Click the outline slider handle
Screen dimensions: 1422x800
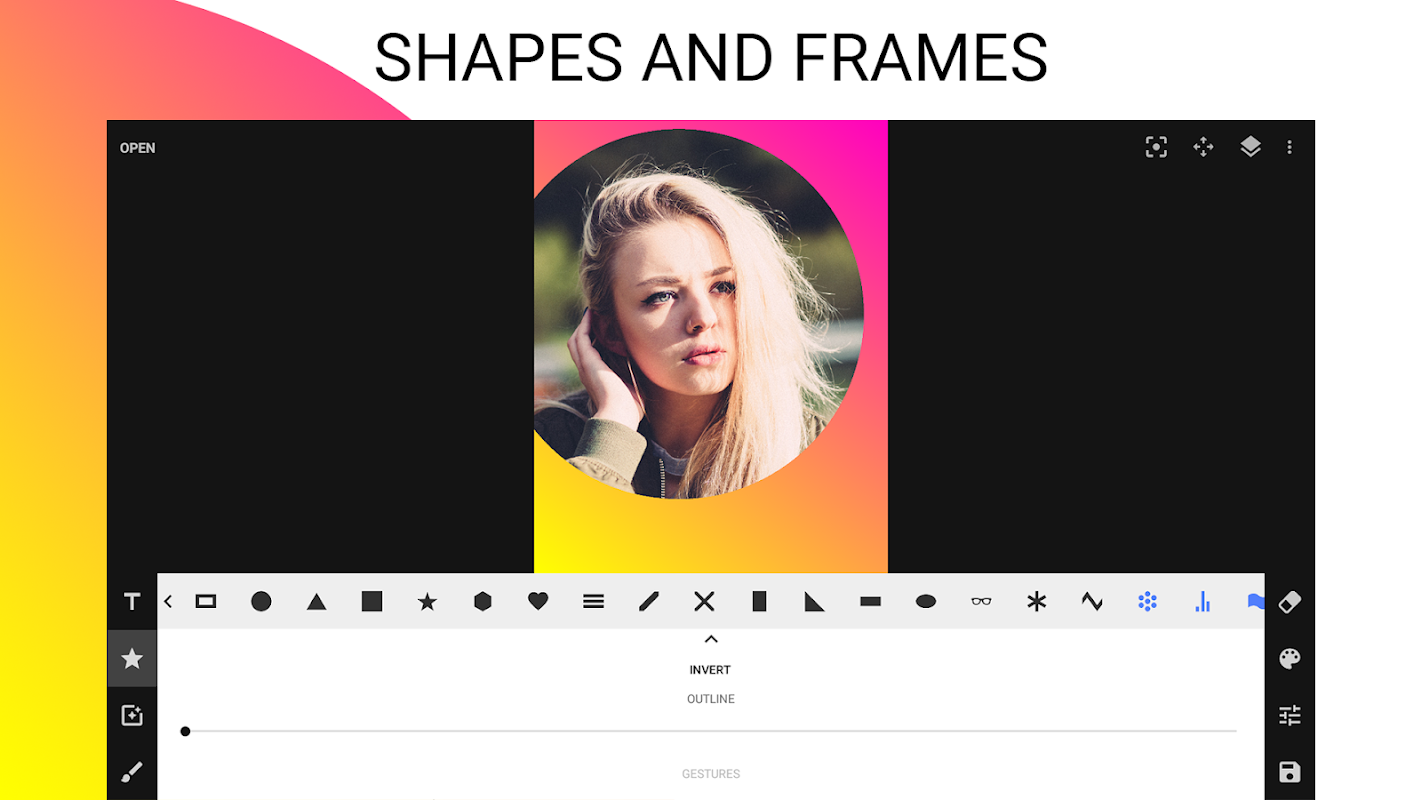coord(185,731)
